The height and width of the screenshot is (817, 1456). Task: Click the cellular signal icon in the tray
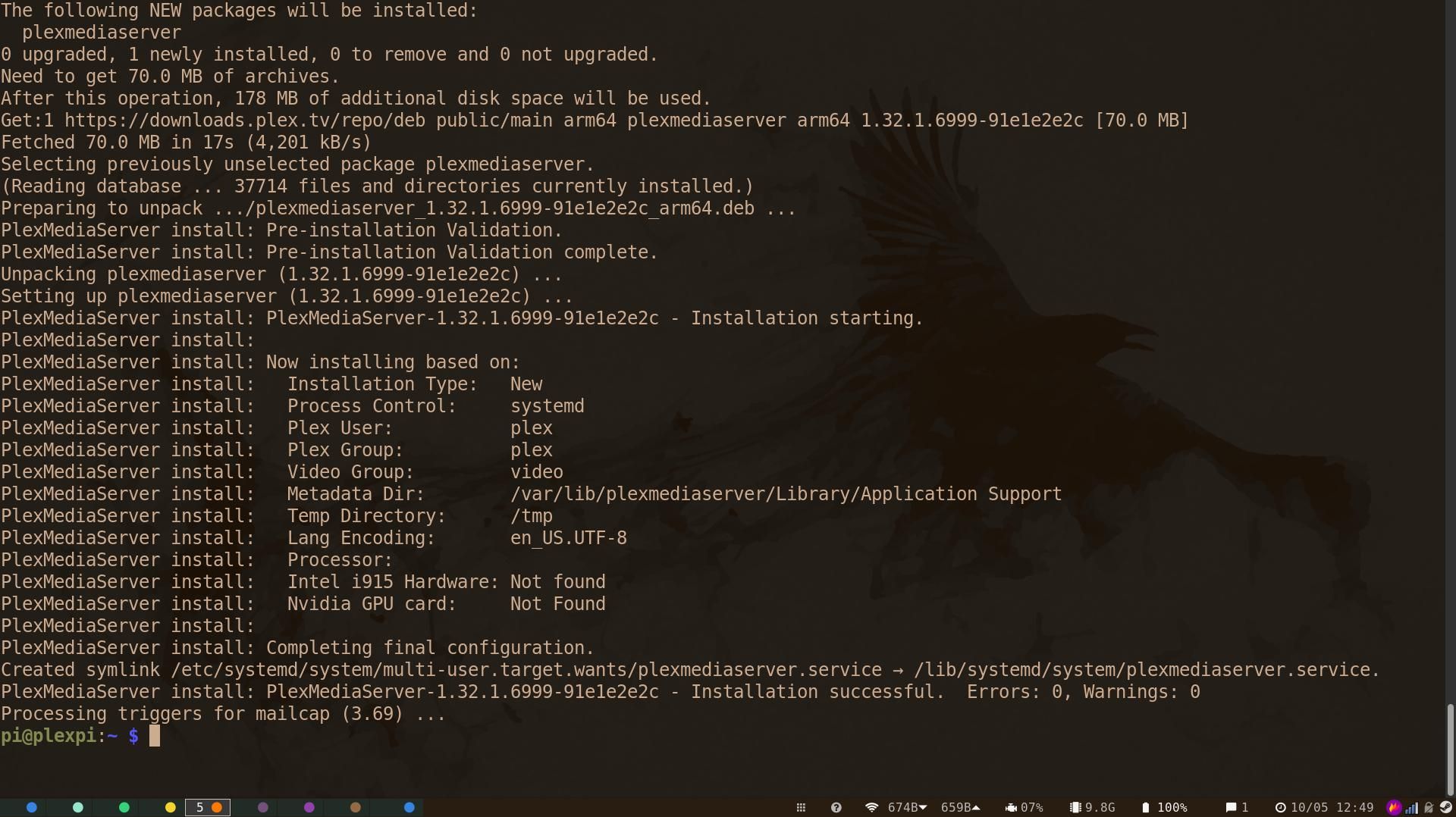pos(1413,807)
